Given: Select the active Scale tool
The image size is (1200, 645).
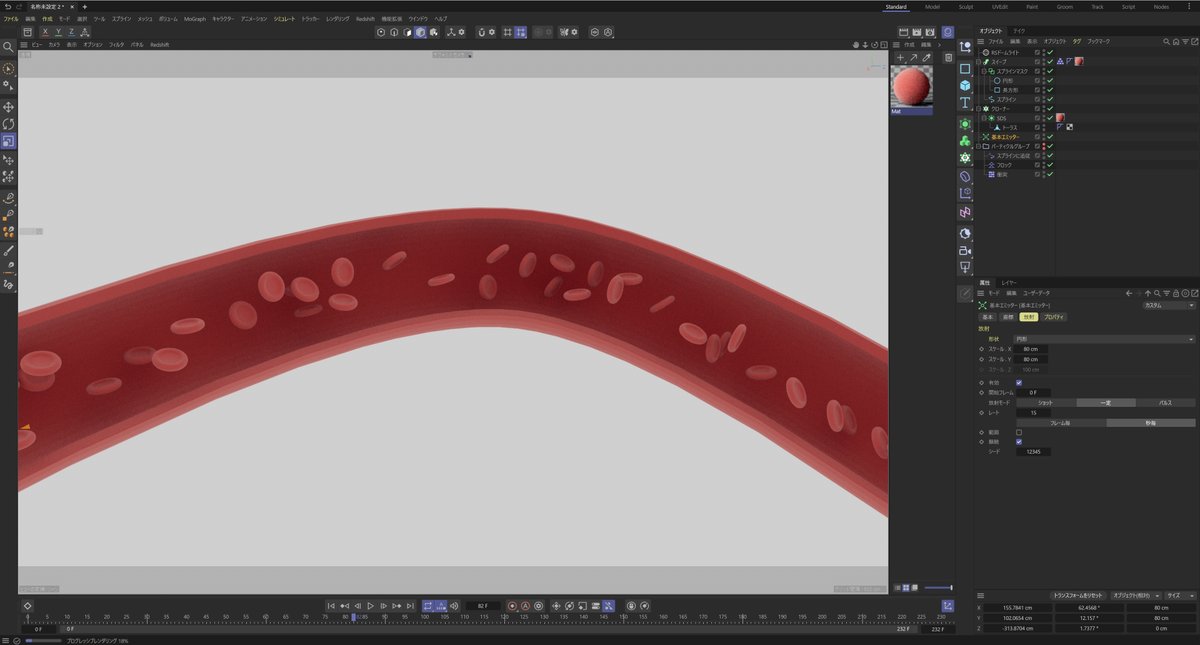Looking at the screenshot, I should coord(9,141).
